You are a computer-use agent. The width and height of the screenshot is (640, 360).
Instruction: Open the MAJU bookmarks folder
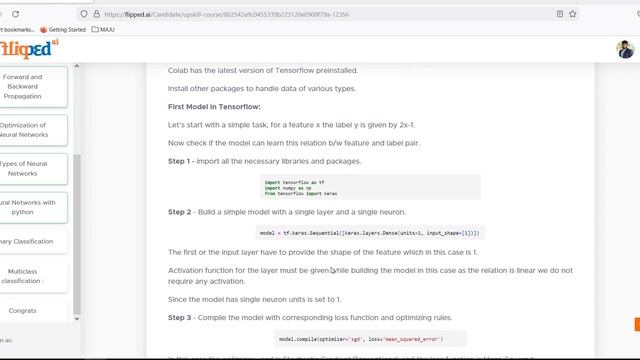coord(103,29)
